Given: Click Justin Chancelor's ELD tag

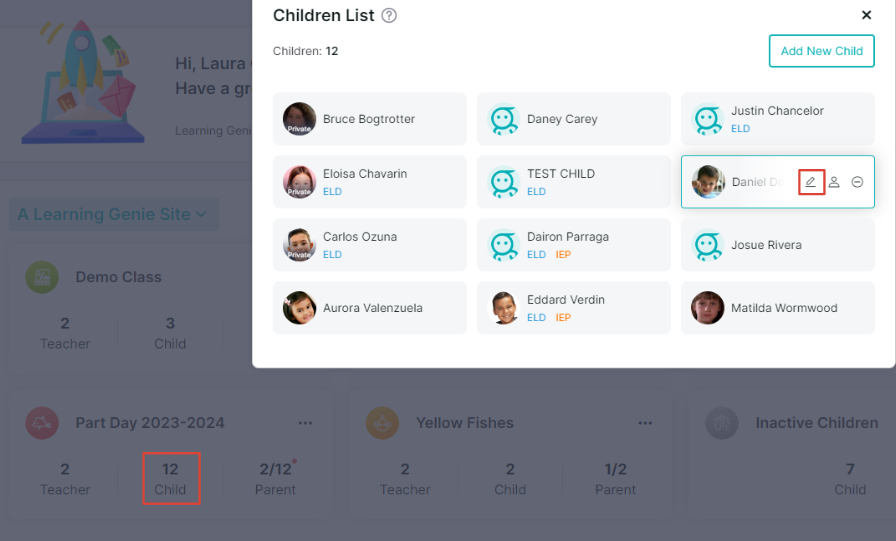Looking at the screenshot, I should tap(741, 129).
